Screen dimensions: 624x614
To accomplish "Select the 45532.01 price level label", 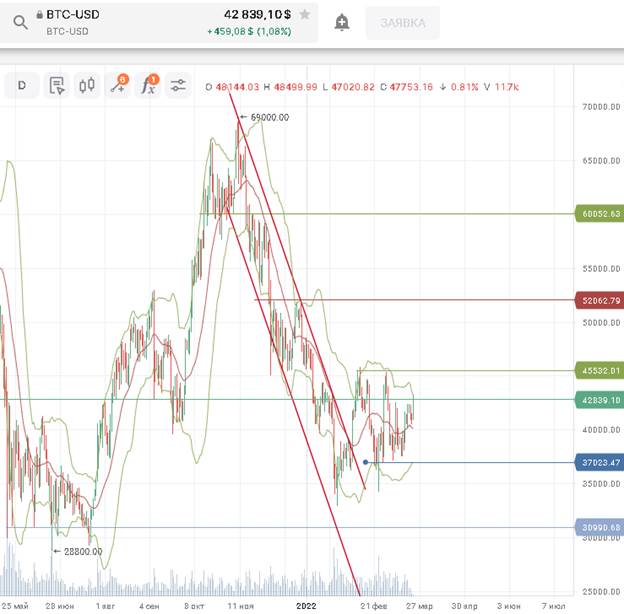I will 600,370.
